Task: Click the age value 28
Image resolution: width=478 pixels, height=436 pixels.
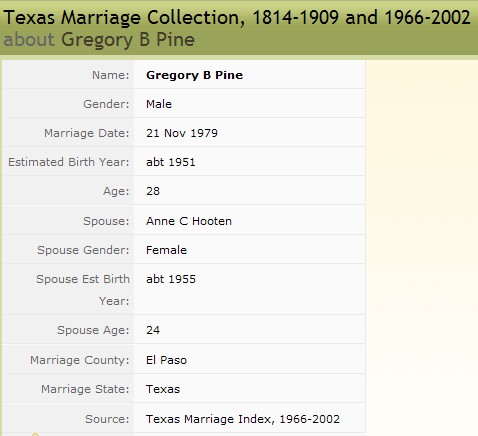Action: click(x=153, y=191)
